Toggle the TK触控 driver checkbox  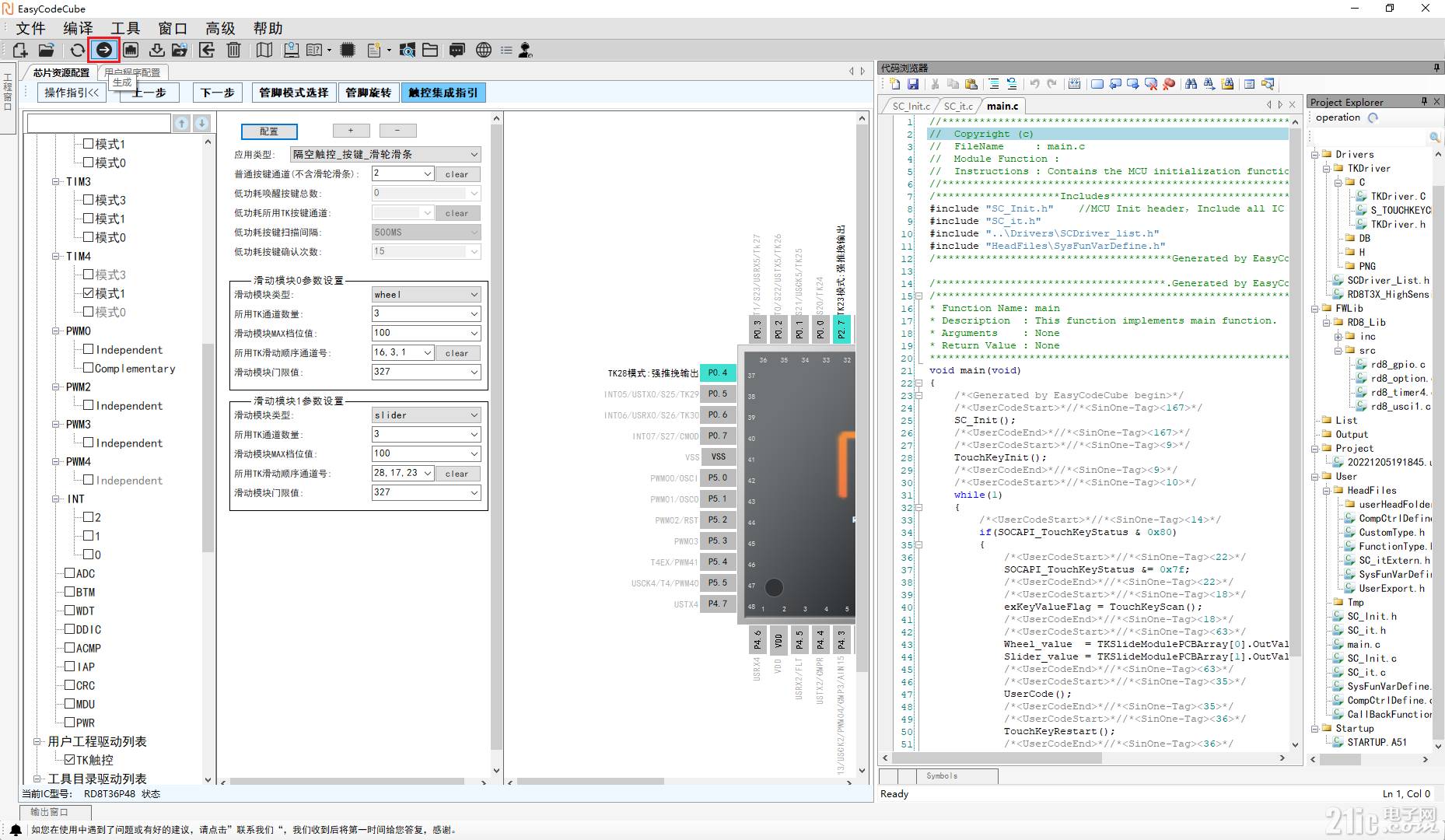point(70,760)
